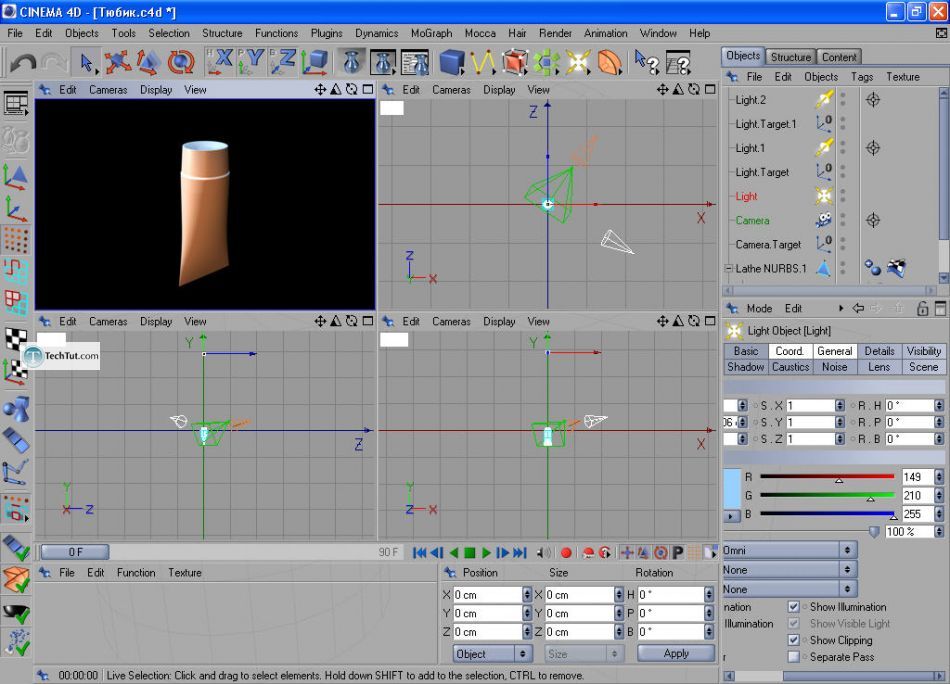The image size is (950, 684).
Task: Toggle Show Illumination checkbox
Action: click(x=793, y=606)
